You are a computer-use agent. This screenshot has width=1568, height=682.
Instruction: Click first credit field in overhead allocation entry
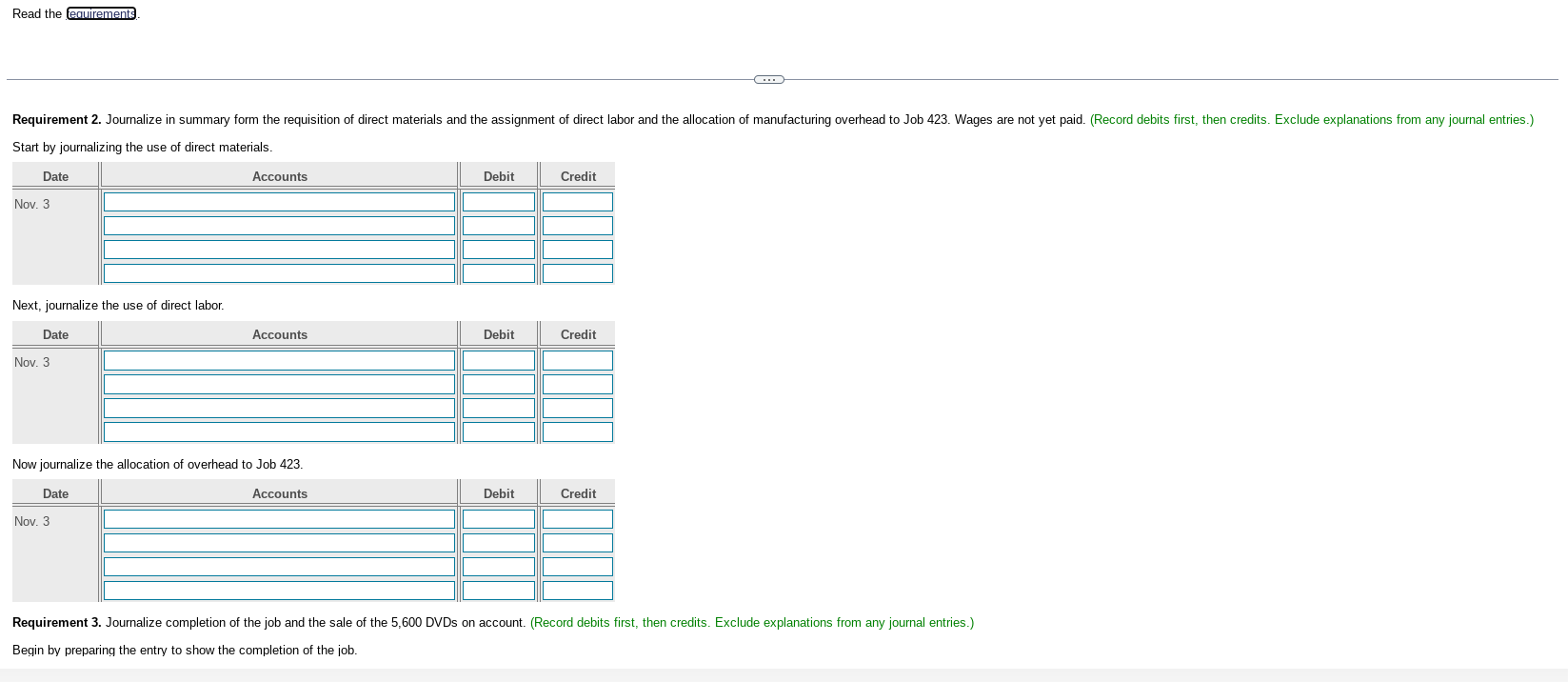point(578,519)
